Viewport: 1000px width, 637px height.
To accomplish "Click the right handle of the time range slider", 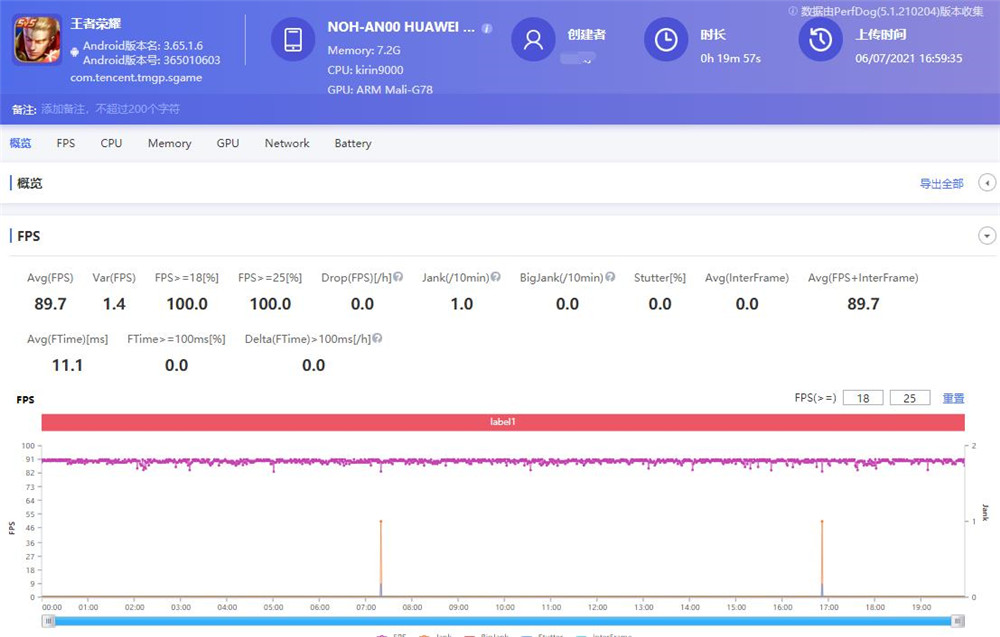I will coord(957,620).
